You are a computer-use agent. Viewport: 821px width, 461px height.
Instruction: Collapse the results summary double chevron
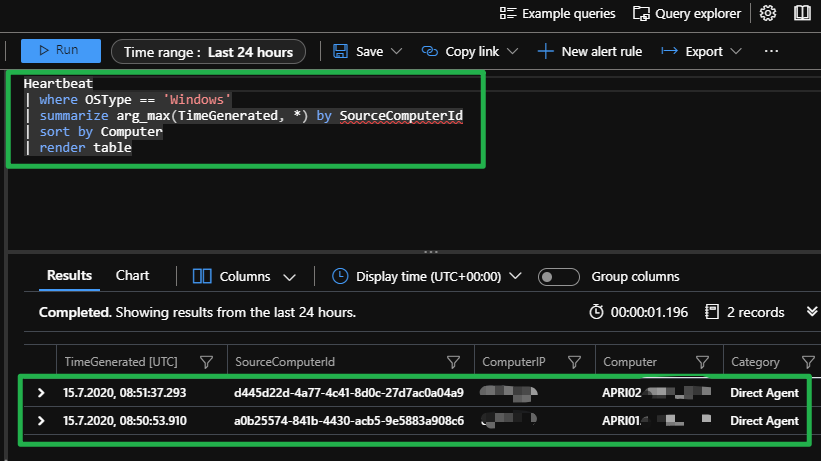(812, 312)
